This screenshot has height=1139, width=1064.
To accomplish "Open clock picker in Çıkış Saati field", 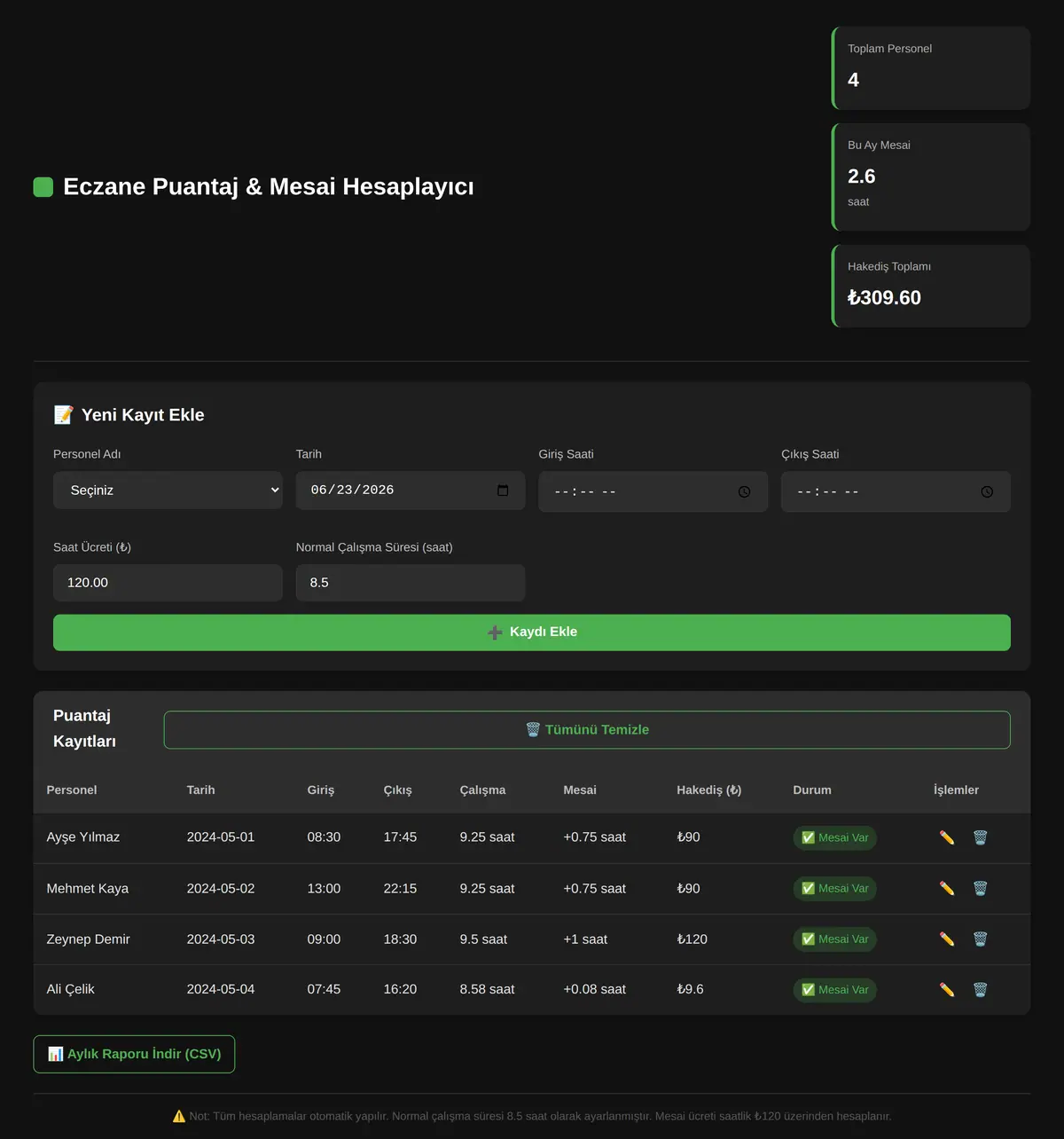I will tap(987, 491).
